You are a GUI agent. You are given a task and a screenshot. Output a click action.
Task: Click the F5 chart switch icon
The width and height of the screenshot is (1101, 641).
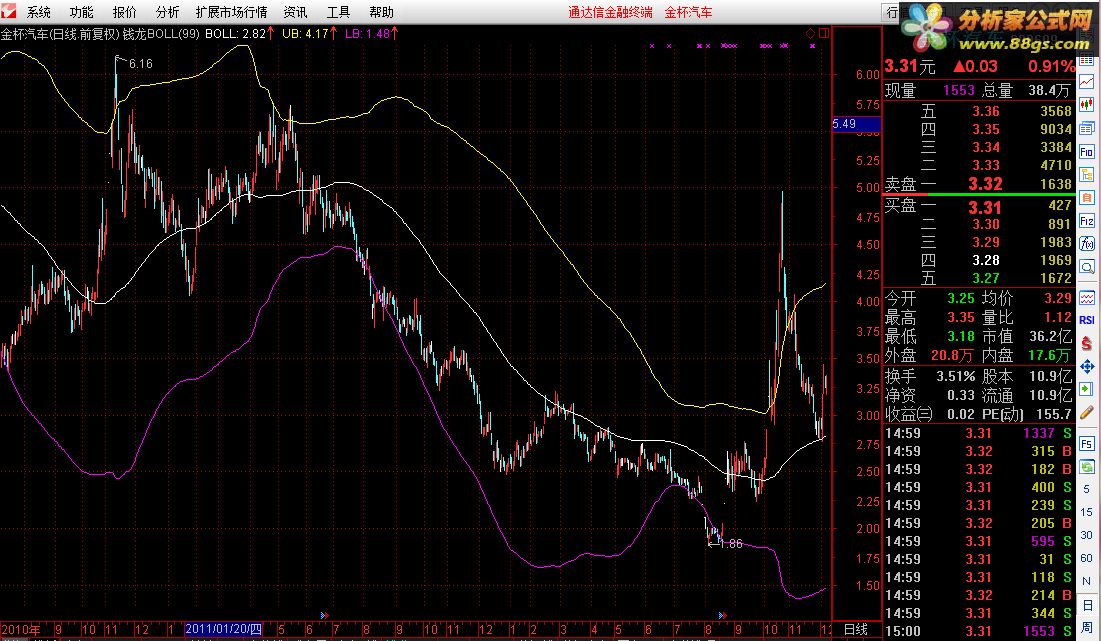click(1086, 444)
